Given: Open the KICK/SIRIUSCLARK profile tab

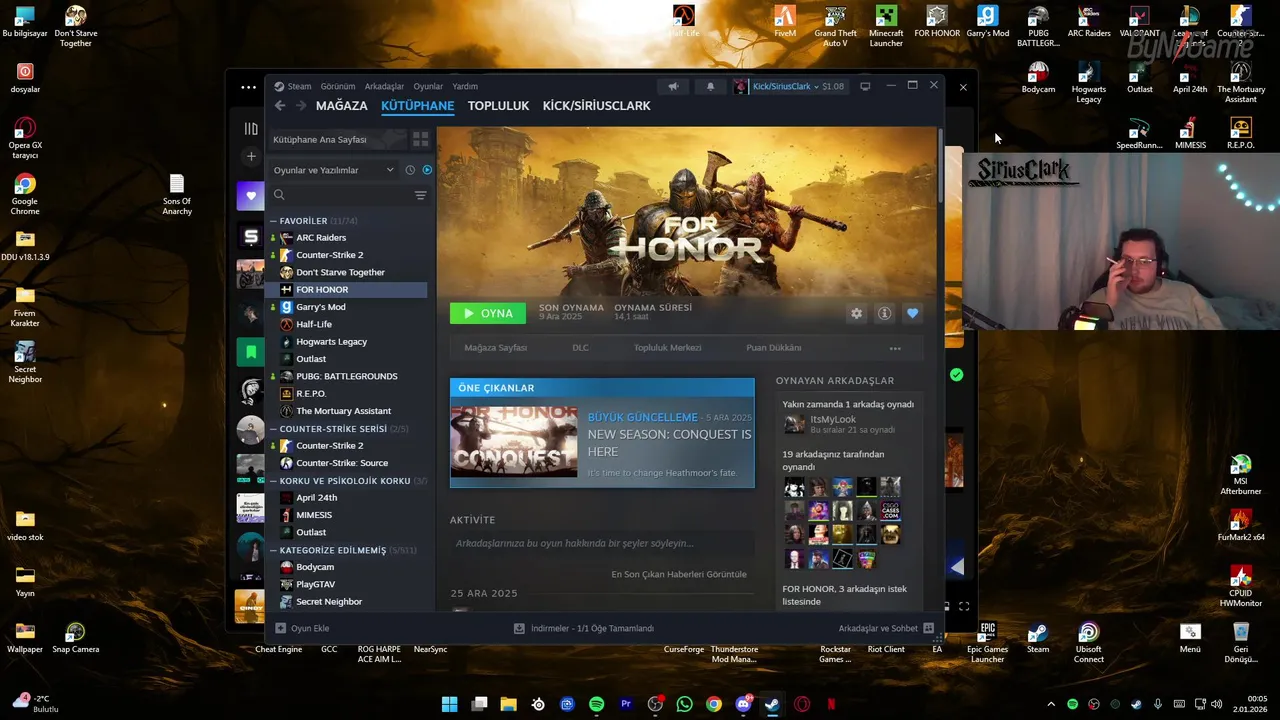Looking at the screenshot, I should pyautogui.click(x=596, y=105).
